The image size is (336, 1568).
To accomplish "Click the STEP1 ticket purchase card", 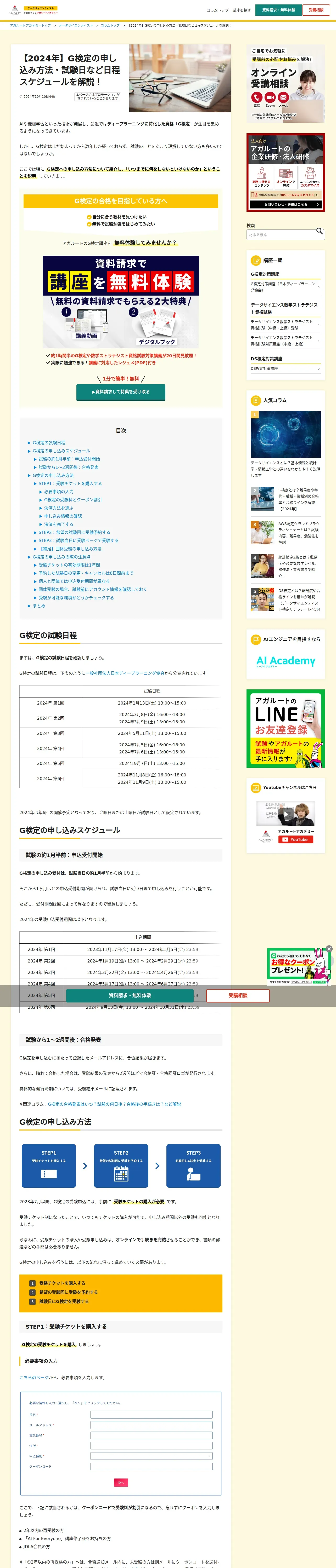I will coord(49,1166).
